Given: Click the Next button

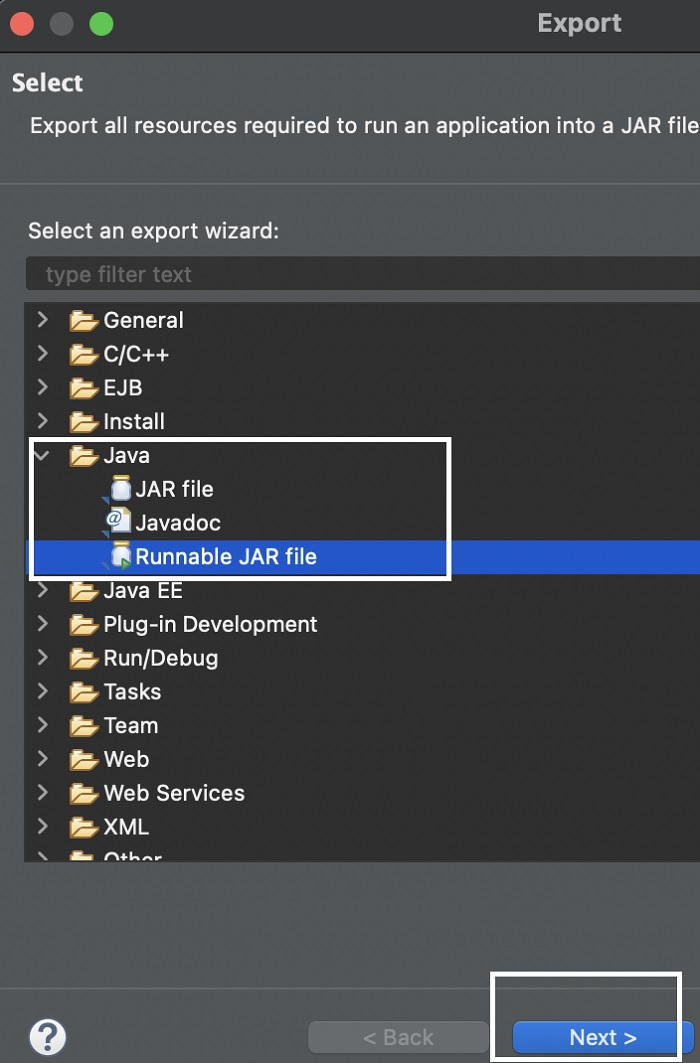Looking at the screenshot, I should tap(602, 1037).
